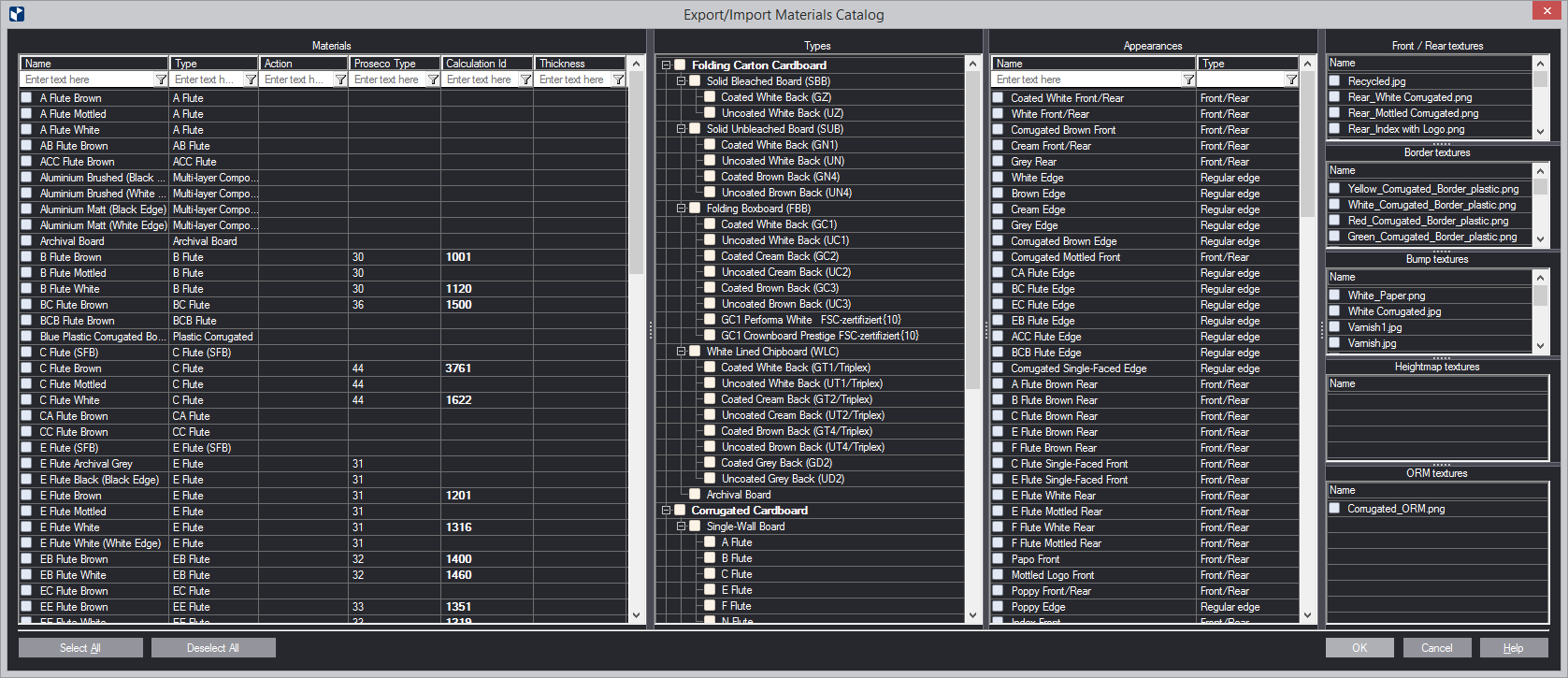Click the filter icon in Materials Name column
The image size is (1568, 678).
pyautogui.click(x=161, y=79)
